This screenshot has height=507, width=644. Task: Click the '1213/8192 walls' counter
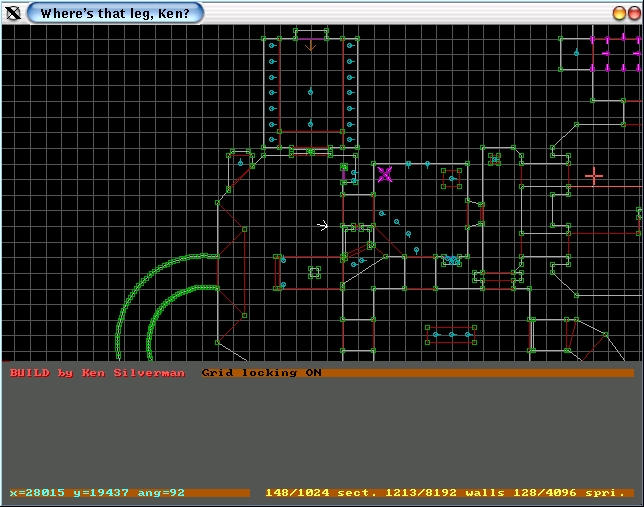pos(445,492)
